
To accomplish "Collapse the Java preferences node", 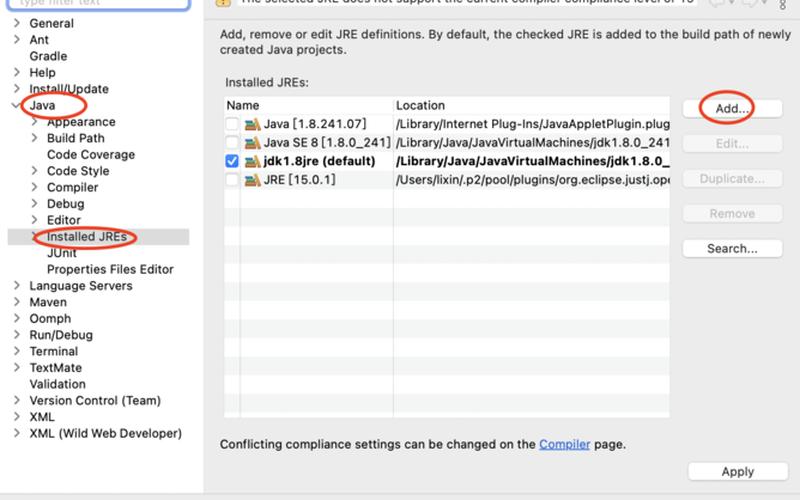I will (16, 105).
